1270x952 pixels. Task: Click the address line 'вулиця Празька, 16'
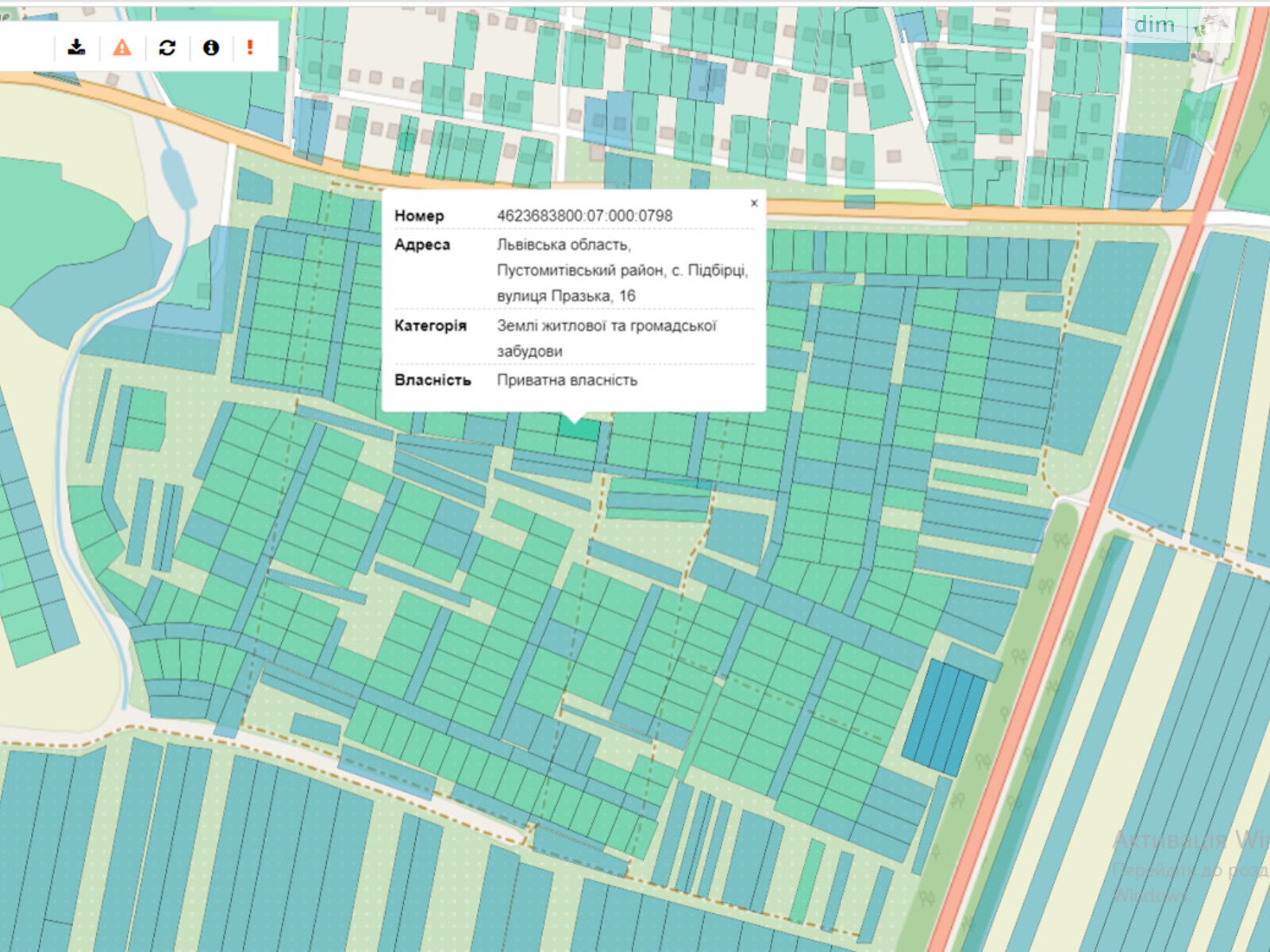coord(566,296)
